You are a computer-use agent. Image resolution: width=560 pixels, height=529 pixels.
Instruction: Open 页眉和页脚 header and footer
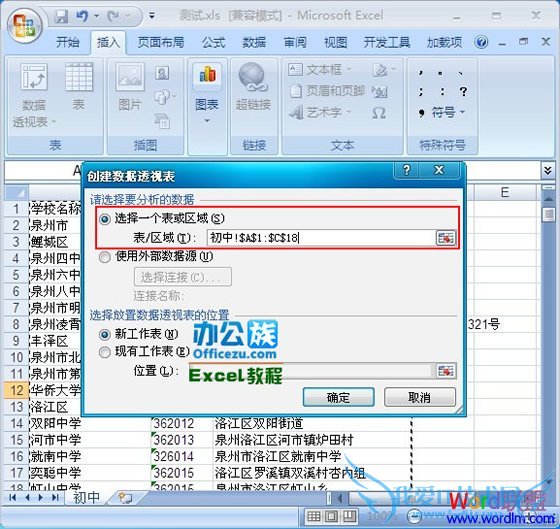[x=327, y=91]
